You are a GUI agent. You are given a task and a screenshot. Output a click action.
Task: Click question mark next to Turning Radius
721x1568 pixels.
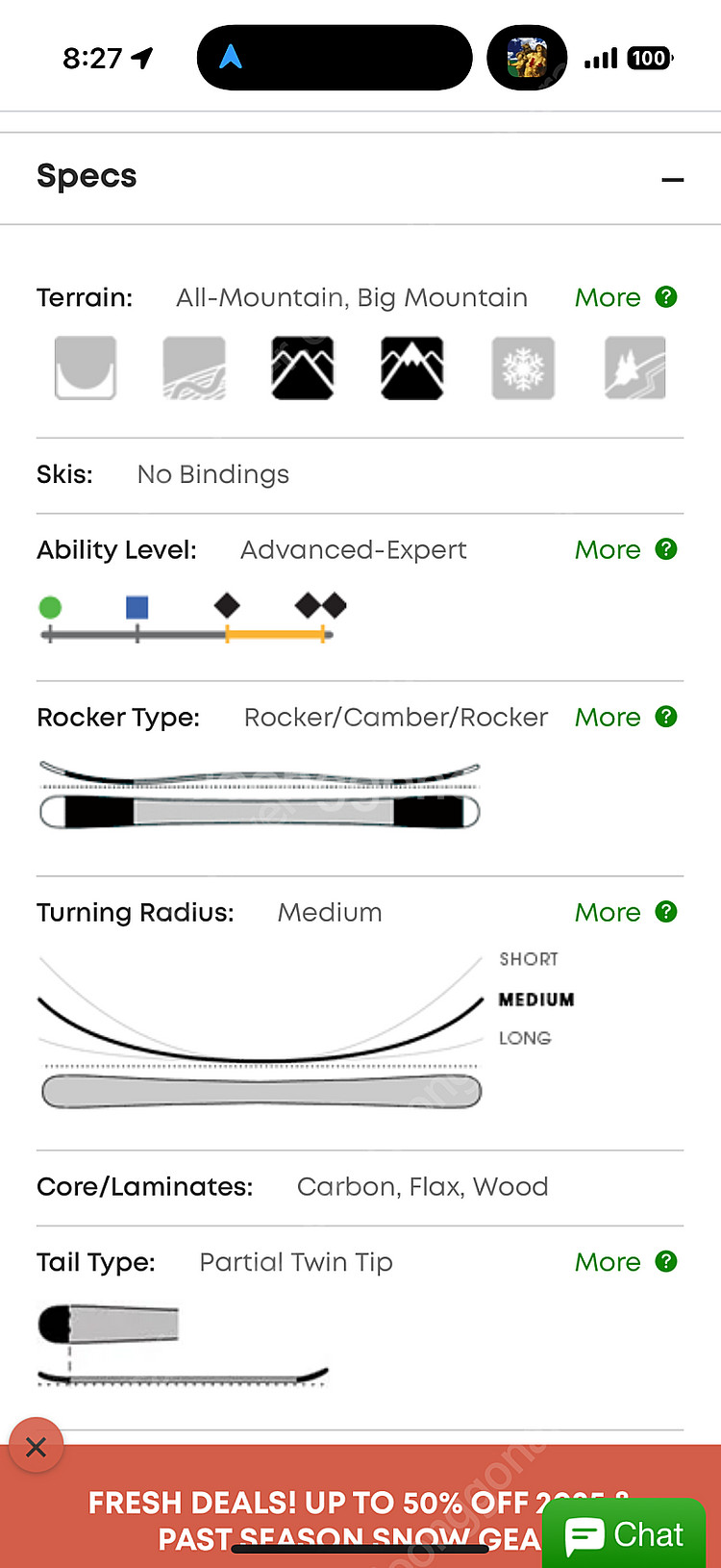click(666, 912)
